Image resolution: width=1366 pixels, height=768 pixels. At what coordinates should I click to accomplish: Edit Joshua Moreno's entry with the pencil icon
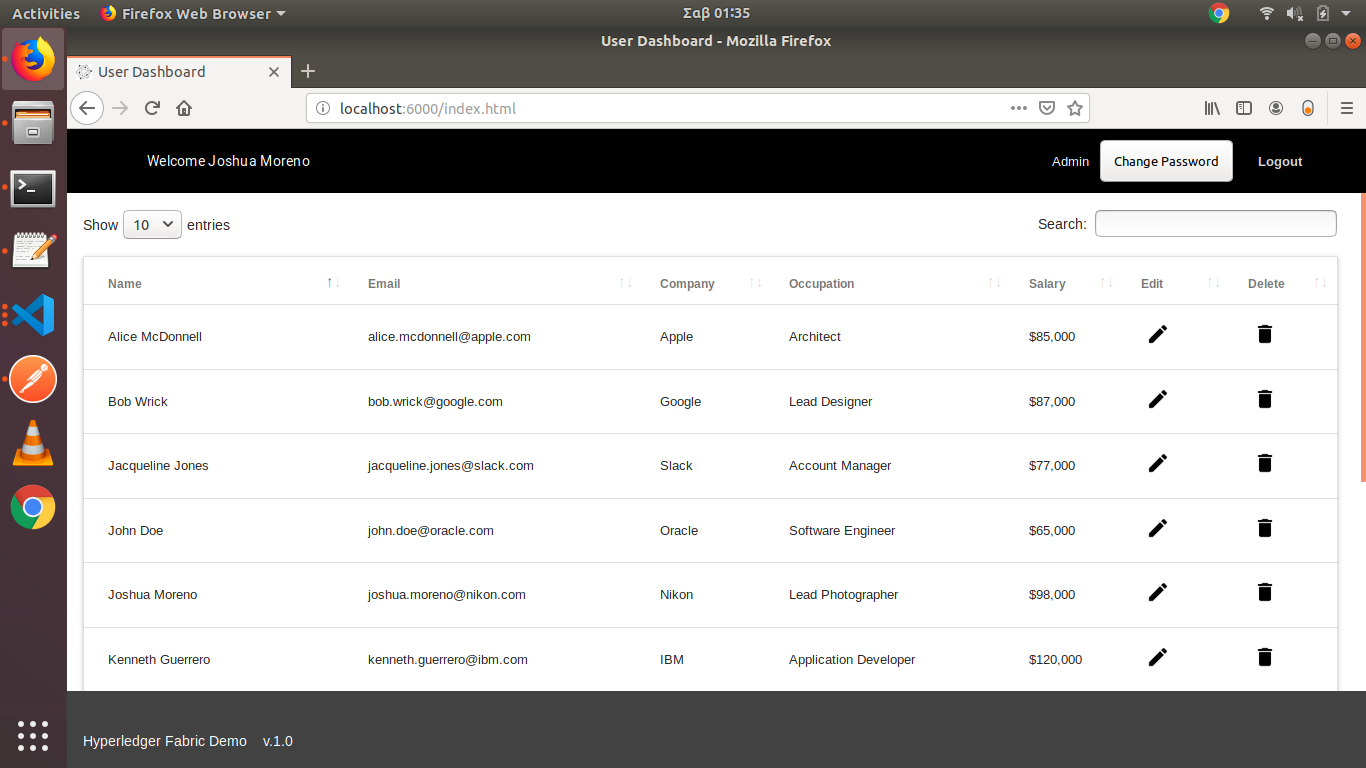pyautogui.click(x=1157, y=593)
